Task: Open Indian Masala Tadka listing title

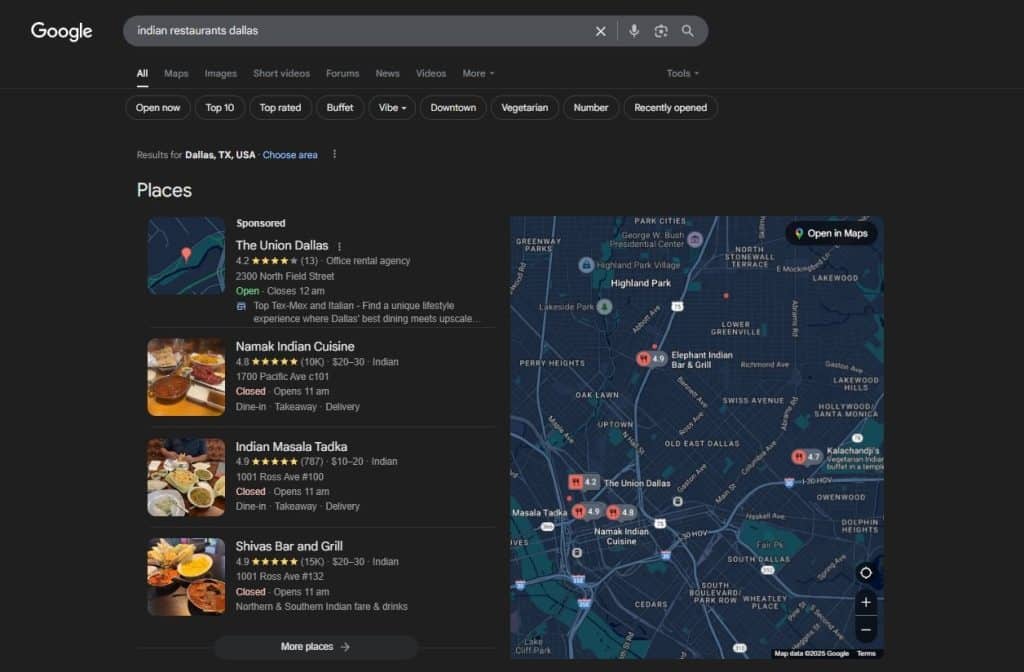Action: tap(291, 447)
